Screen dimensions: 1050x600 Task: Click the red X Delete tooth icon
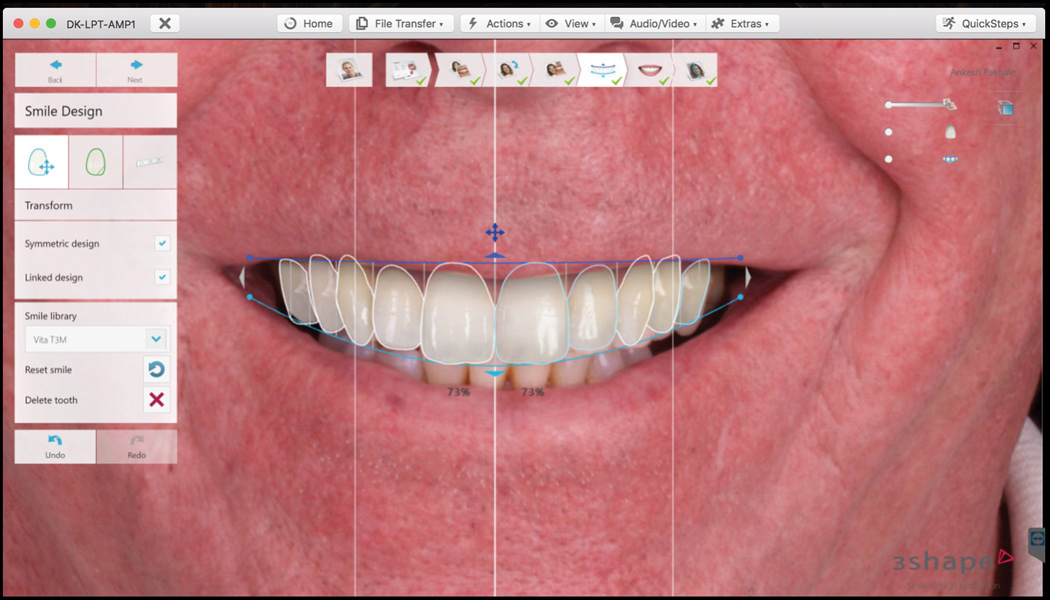(x=156, y=400)
